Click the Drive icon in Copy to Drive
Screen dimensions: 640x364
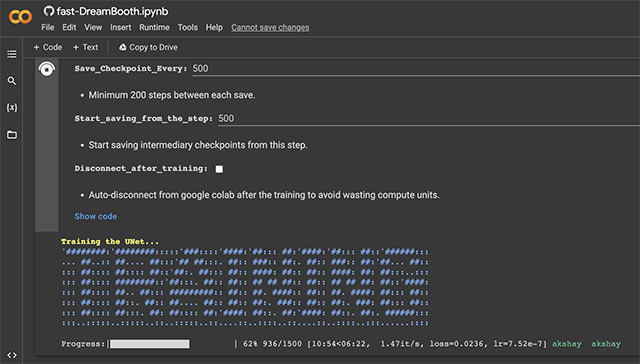point(122,47)
